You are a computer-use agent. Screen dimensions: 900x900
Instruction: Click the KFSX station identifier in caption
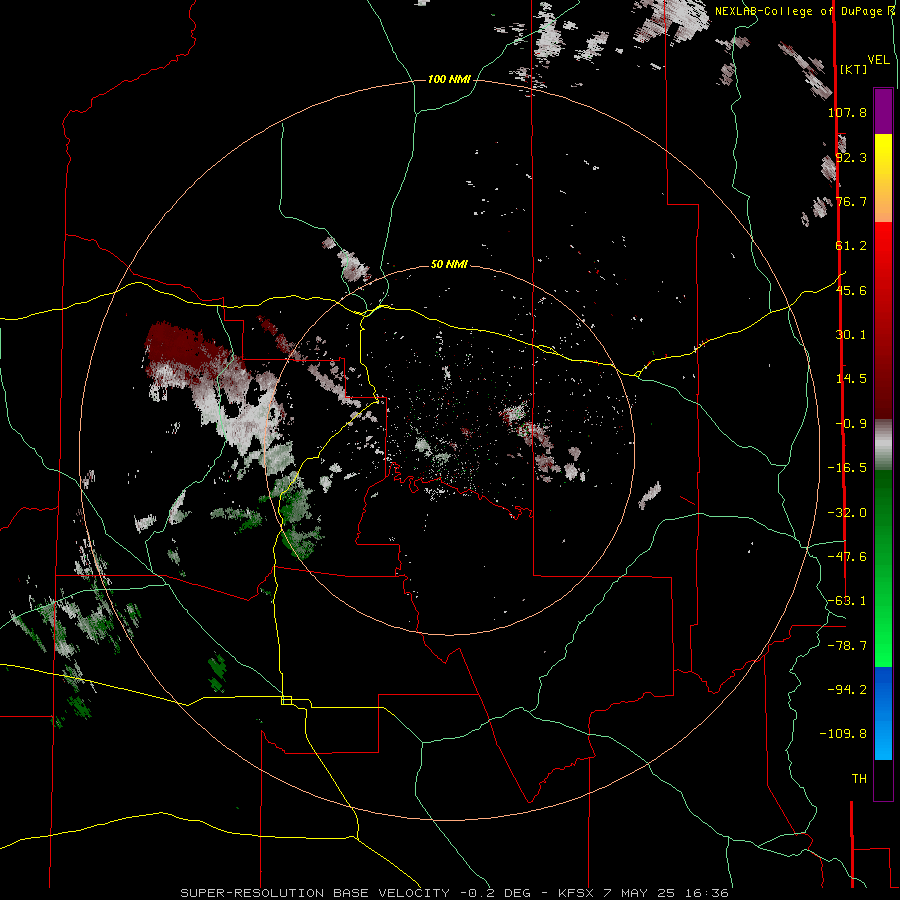click(576, 893)
